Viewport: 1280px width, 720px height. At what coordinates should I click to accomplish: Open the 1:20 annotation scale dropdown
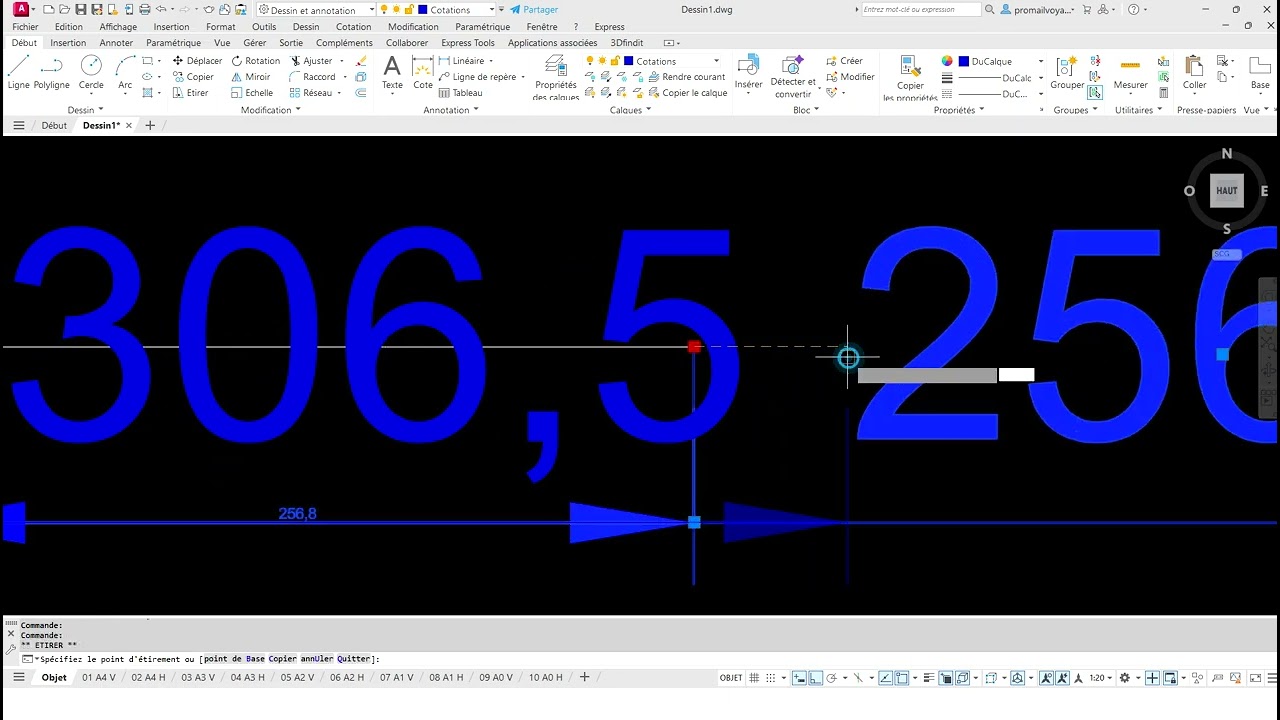click(x=1102, y=678)
